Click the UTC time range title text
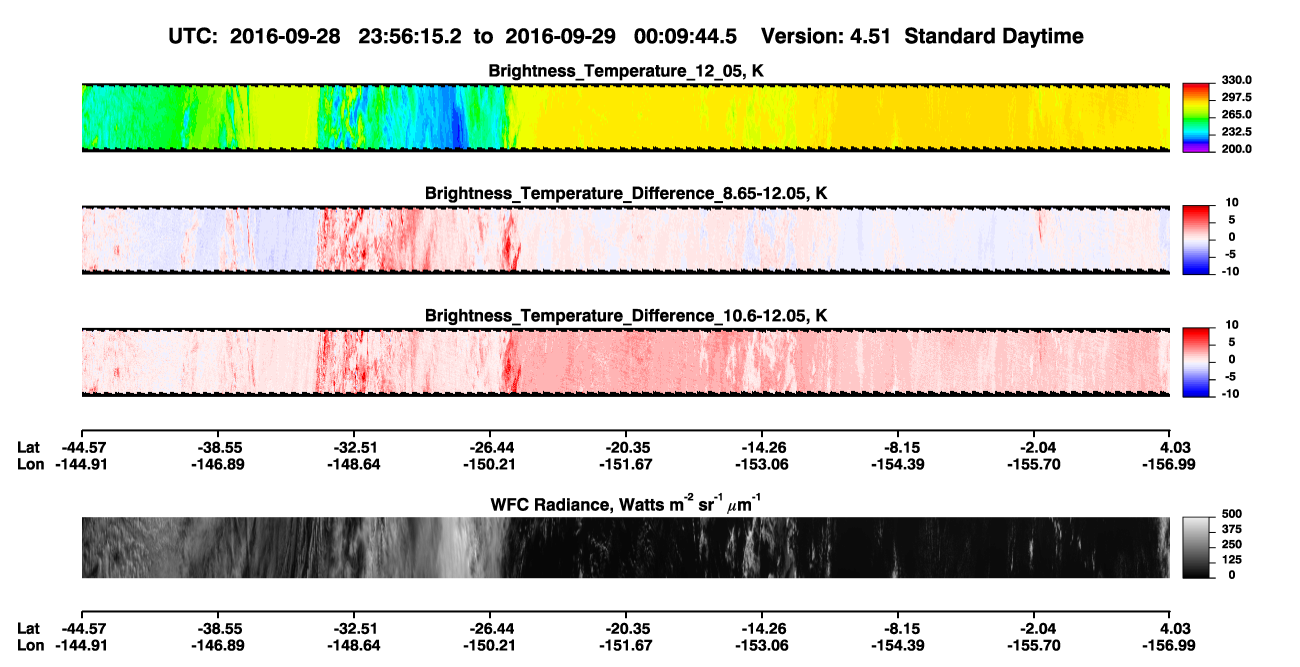 click(453, 37)
